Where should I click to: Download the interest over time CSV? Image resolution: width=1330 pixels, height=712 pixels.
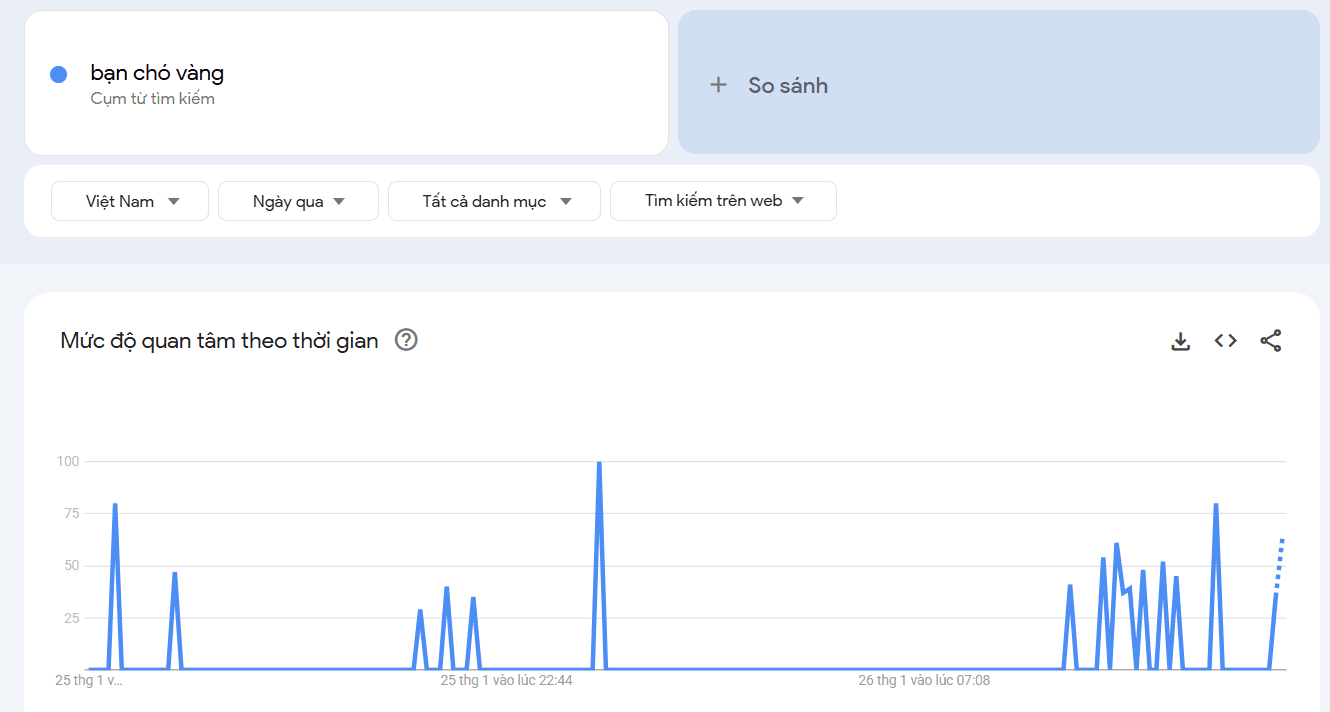(1181, 341)
